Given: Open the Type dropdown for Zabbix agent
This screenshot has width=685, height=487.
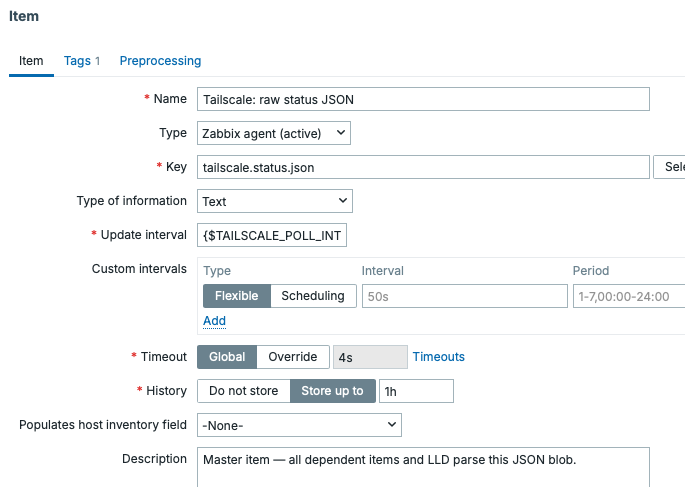Looking at the screenshot, I should point(273,133).
